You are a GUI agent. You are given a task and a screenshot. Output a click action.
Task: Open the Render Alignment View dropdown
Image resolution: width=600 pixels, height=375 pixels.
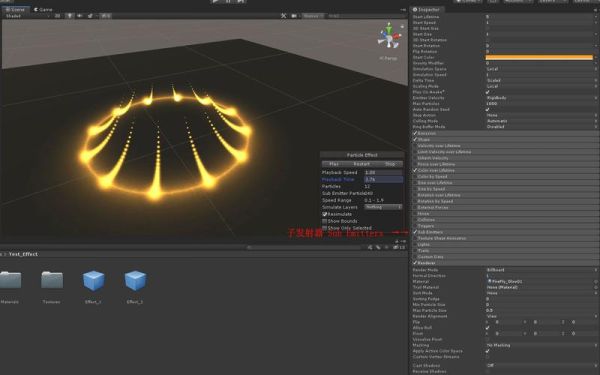point(541,316)
